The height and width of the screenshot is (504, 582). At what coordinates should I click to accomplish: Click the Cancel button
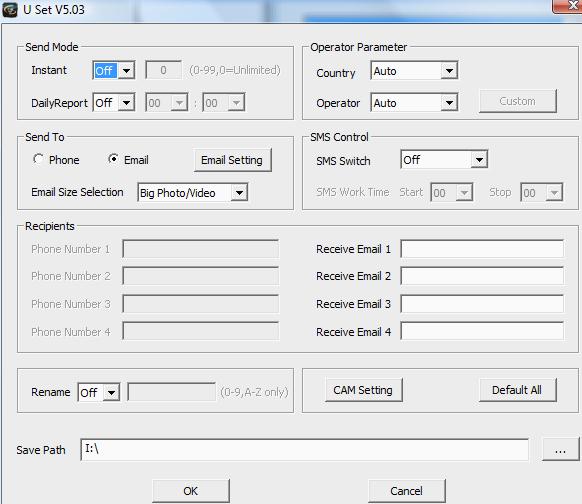pos(407,491)
